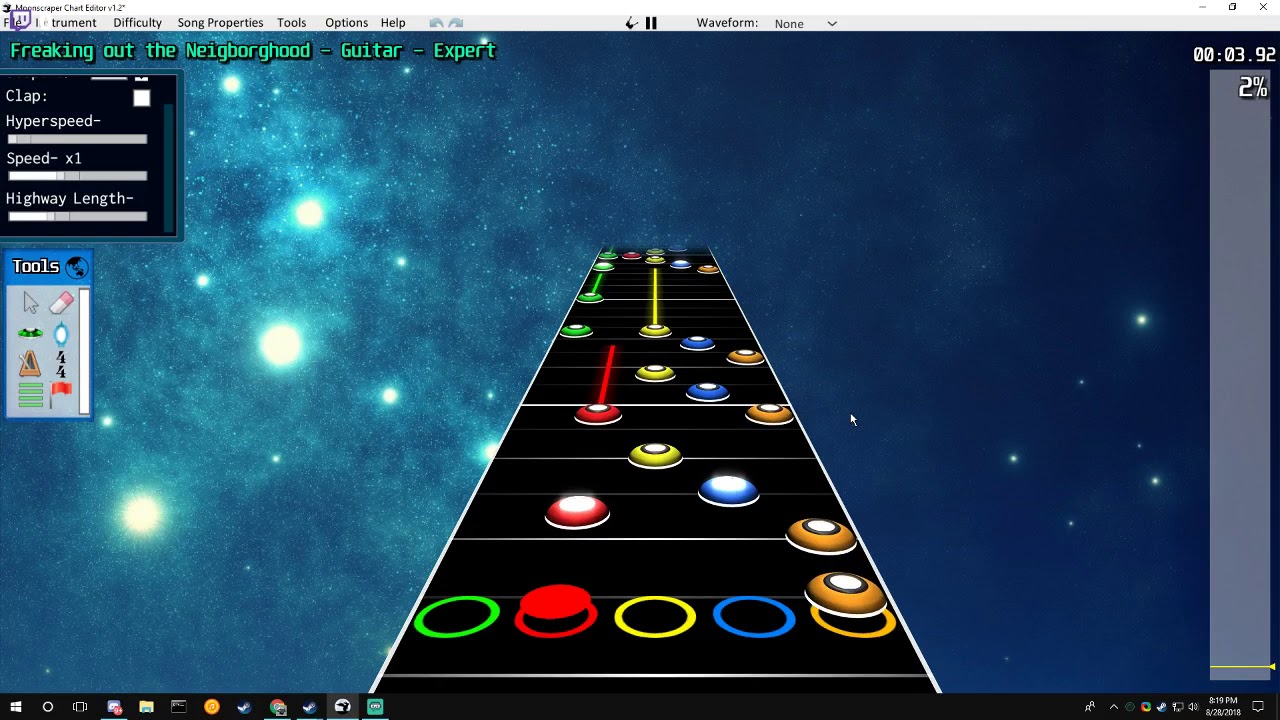Open the orange music app on taskbar

coord(211,707)
